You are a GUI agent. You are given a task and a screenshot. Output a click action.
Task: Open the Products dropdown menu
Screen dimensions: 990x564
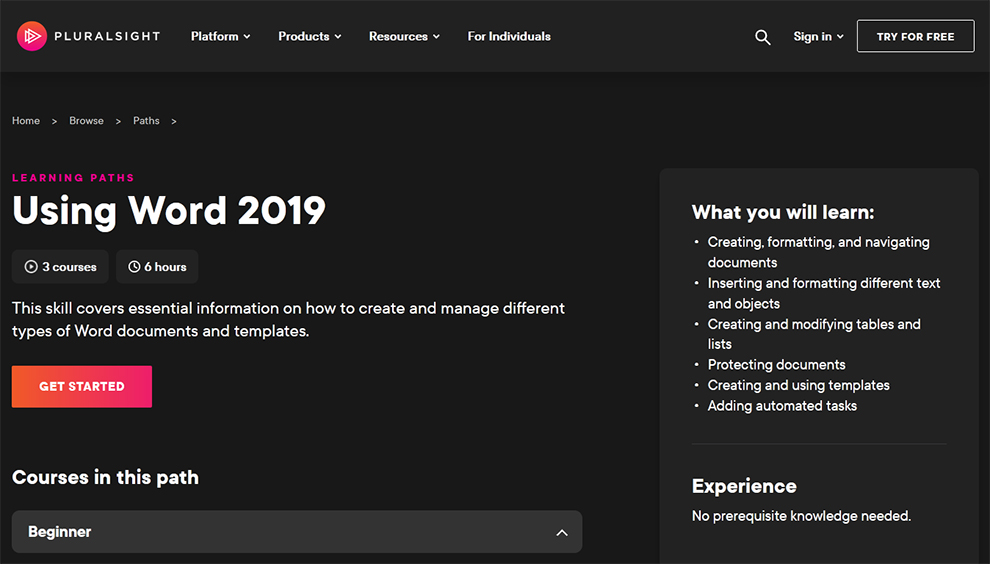pyautogui.click(x=309, y=37)
